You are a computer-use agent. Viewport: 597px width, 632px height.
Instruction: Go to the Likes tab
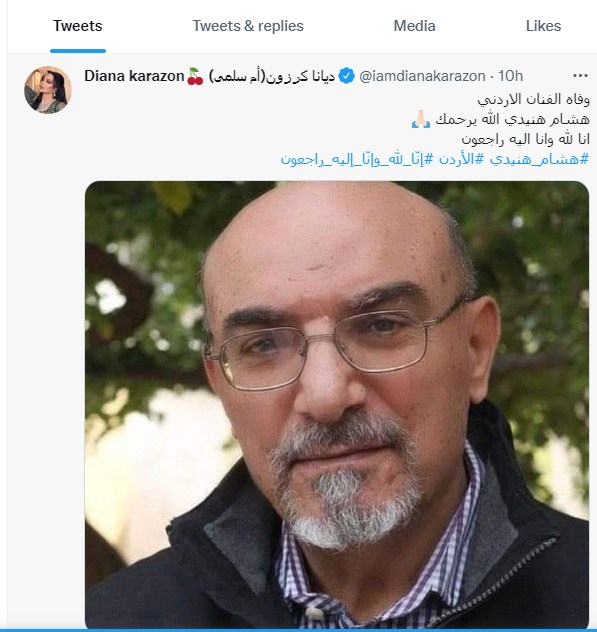point(543,26)
